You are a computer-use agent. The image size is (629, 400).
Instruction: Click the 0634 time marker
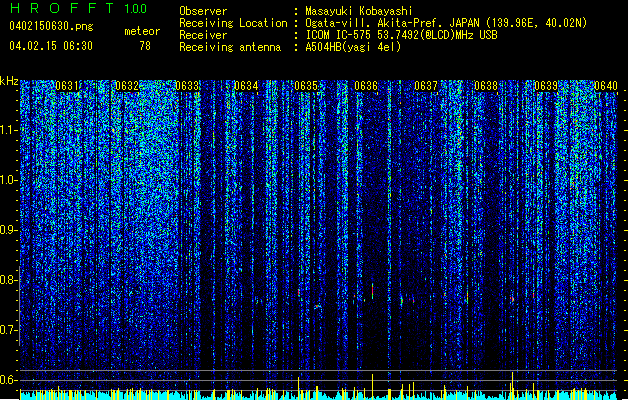click(x=246, y=86)
